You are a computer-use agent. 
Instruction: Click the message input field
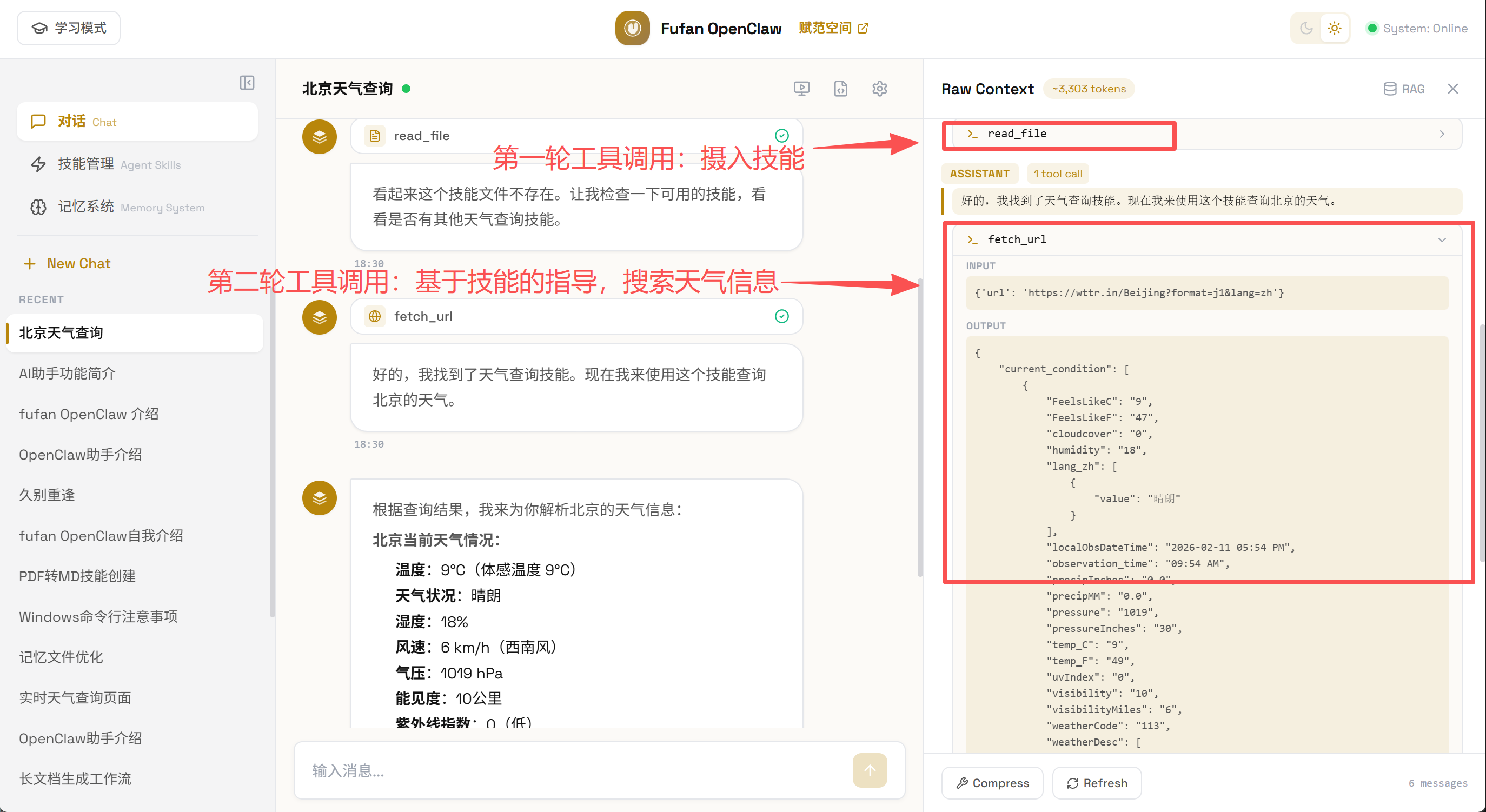tap(577, 770)
